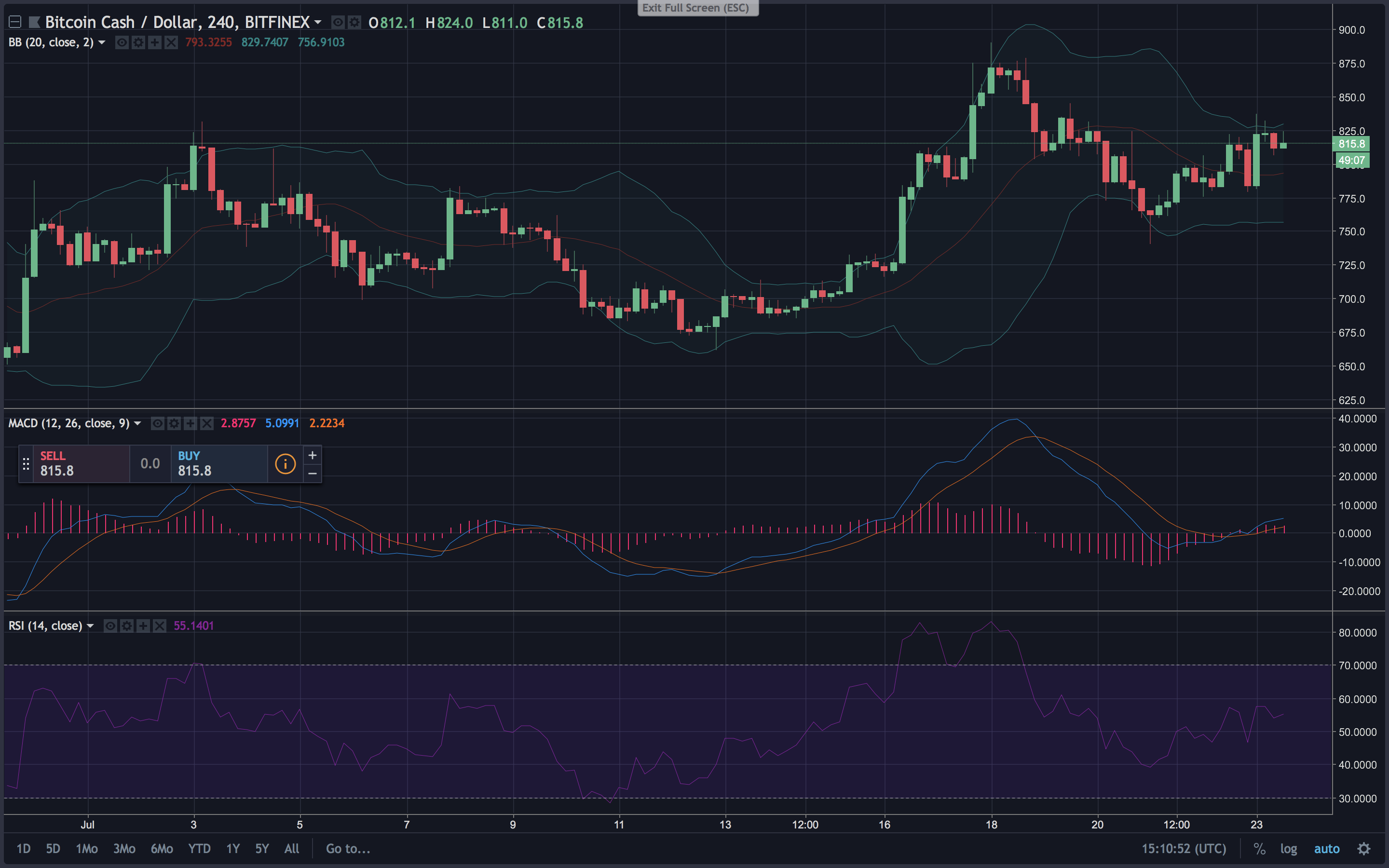
Task: Select the 1Mo time range
Action: [87, 849]
